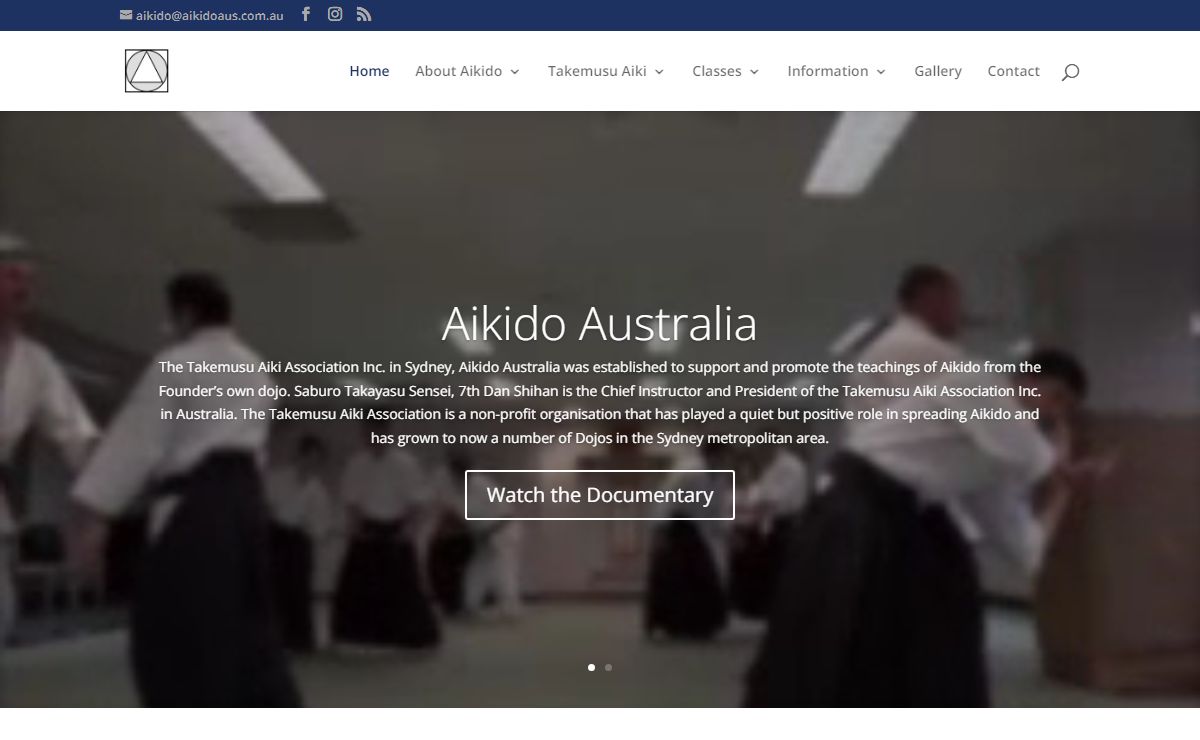Expand the Classes dropdown chevron
This screenshot has height=740, width=1200.
click(x=754, y=72)
